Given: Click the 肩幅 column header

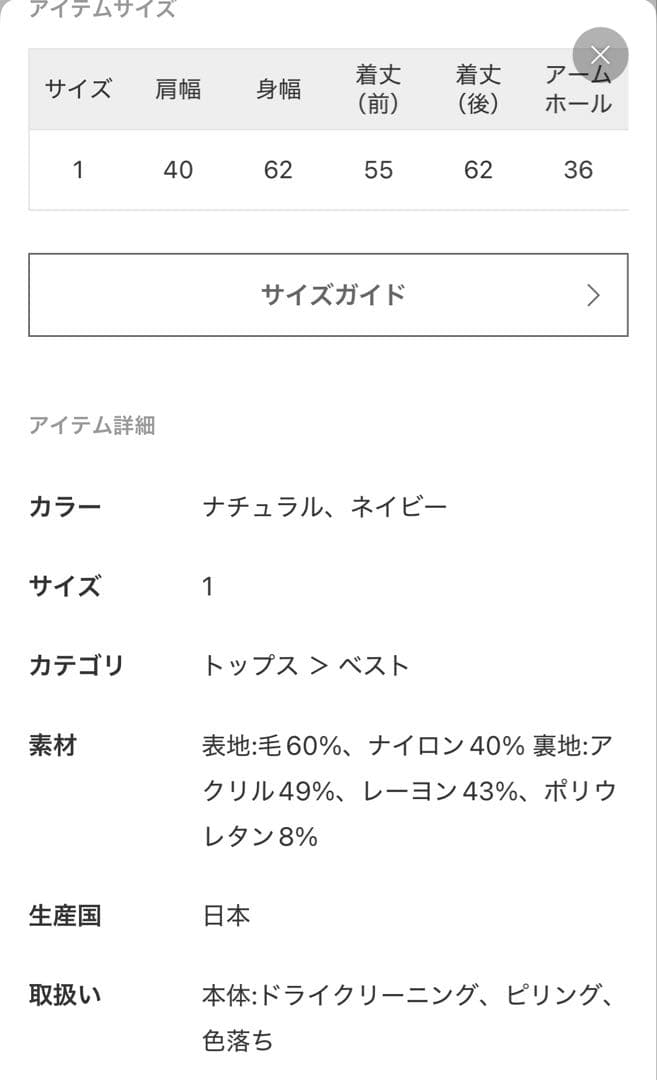Looking at the screenshot, I should click(x=178, y=88).
